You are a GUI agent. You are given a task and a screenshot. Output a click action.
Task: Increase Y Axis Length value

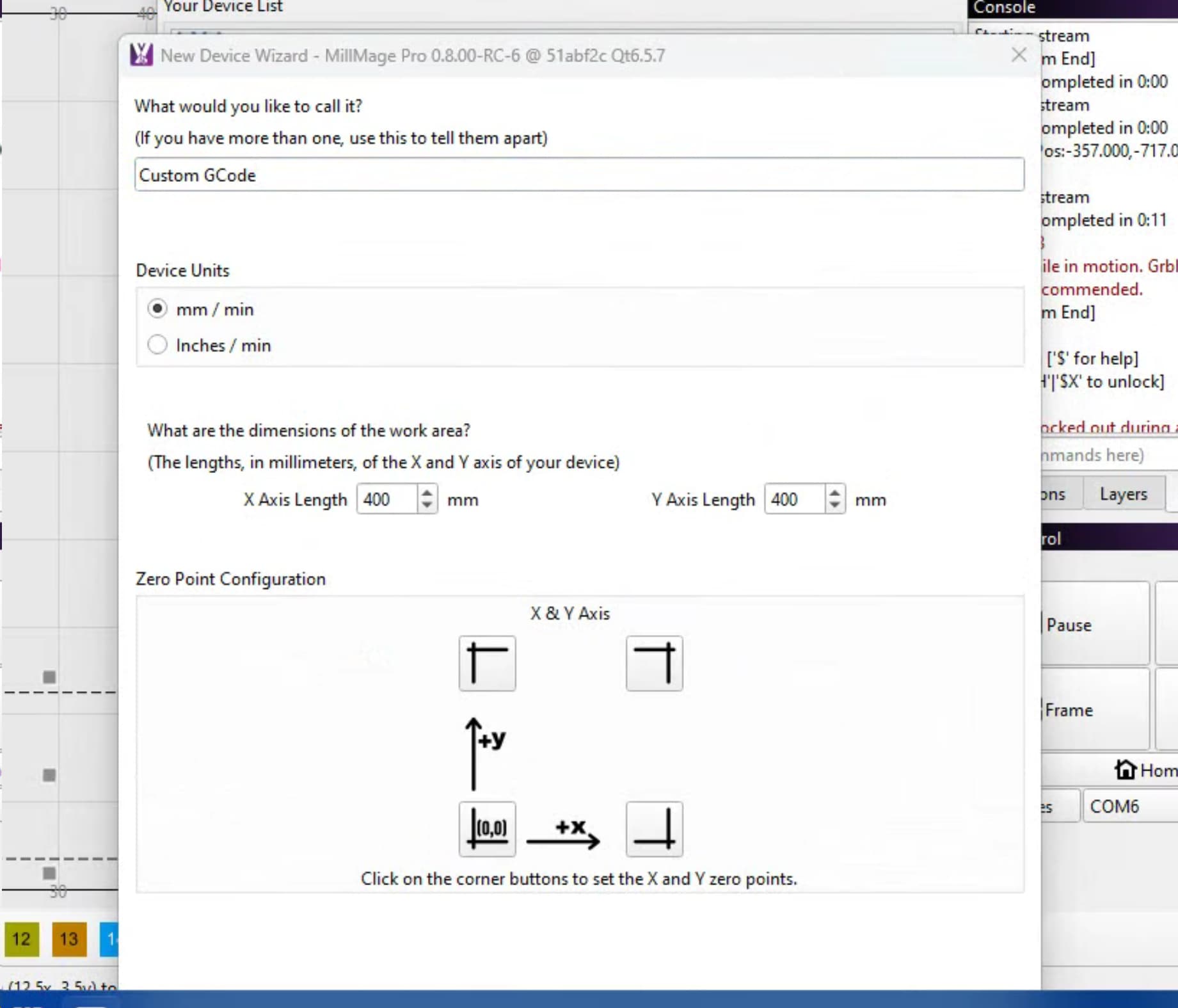click(x=834, y=493)
